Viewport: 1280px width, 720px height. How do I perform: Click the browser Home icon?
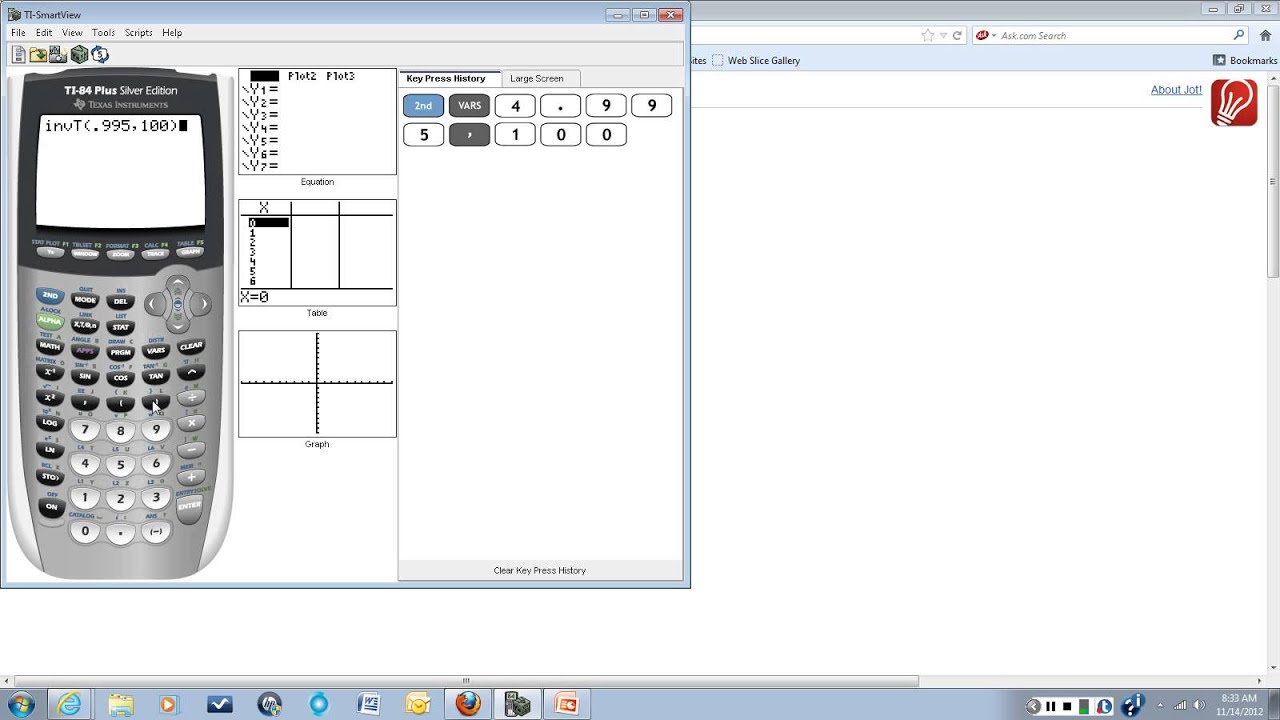(x=1265, y=35)
